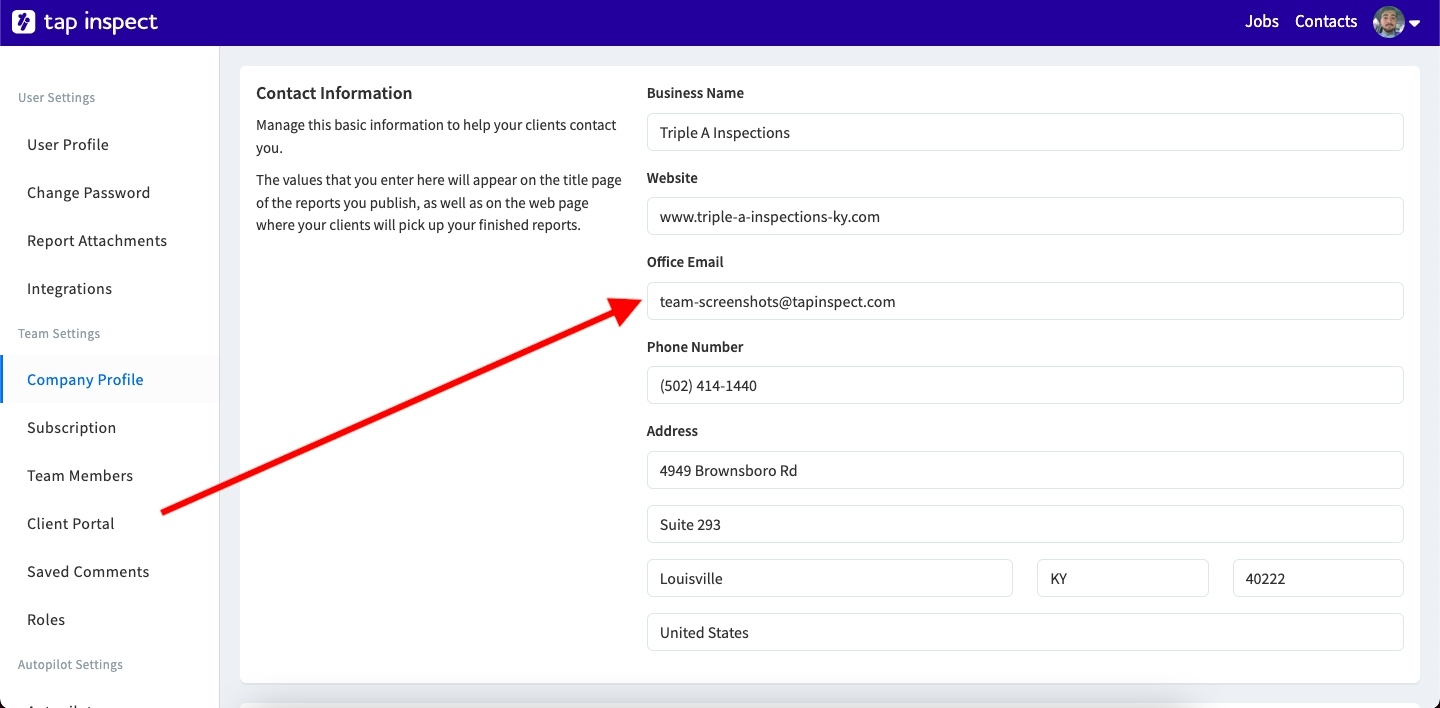Screen dimensions: 1440x708
Task: Go to Client Portal settings
Action: click(71, 524)
